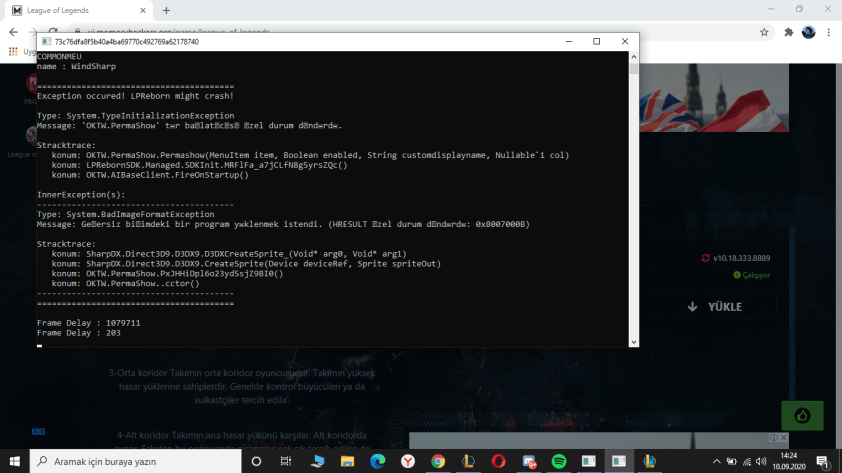The height and width of the screenshot is (473, 842).
Task: Click the UK flag banner image
Action: point(714,98)
